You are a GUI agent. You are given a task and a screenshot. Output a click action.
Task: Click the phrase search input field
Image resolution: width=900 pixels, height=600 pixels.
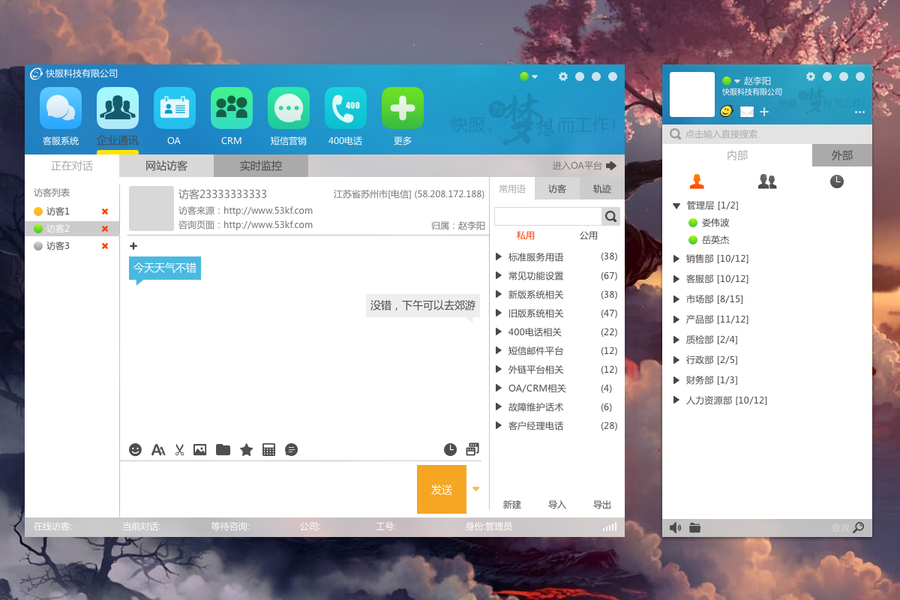pyautogui.click(x=548, y=216)
